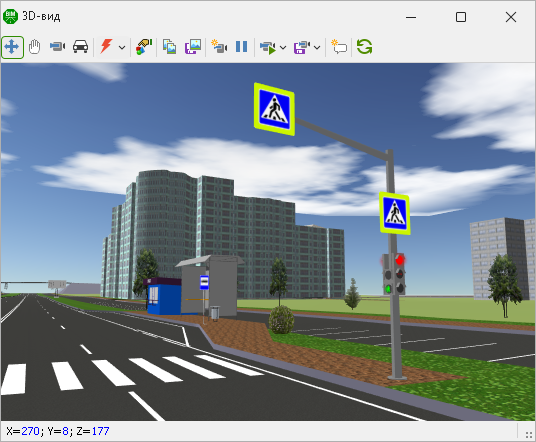Expand the lightning bolt dropdown arrow

coord(122,48)
